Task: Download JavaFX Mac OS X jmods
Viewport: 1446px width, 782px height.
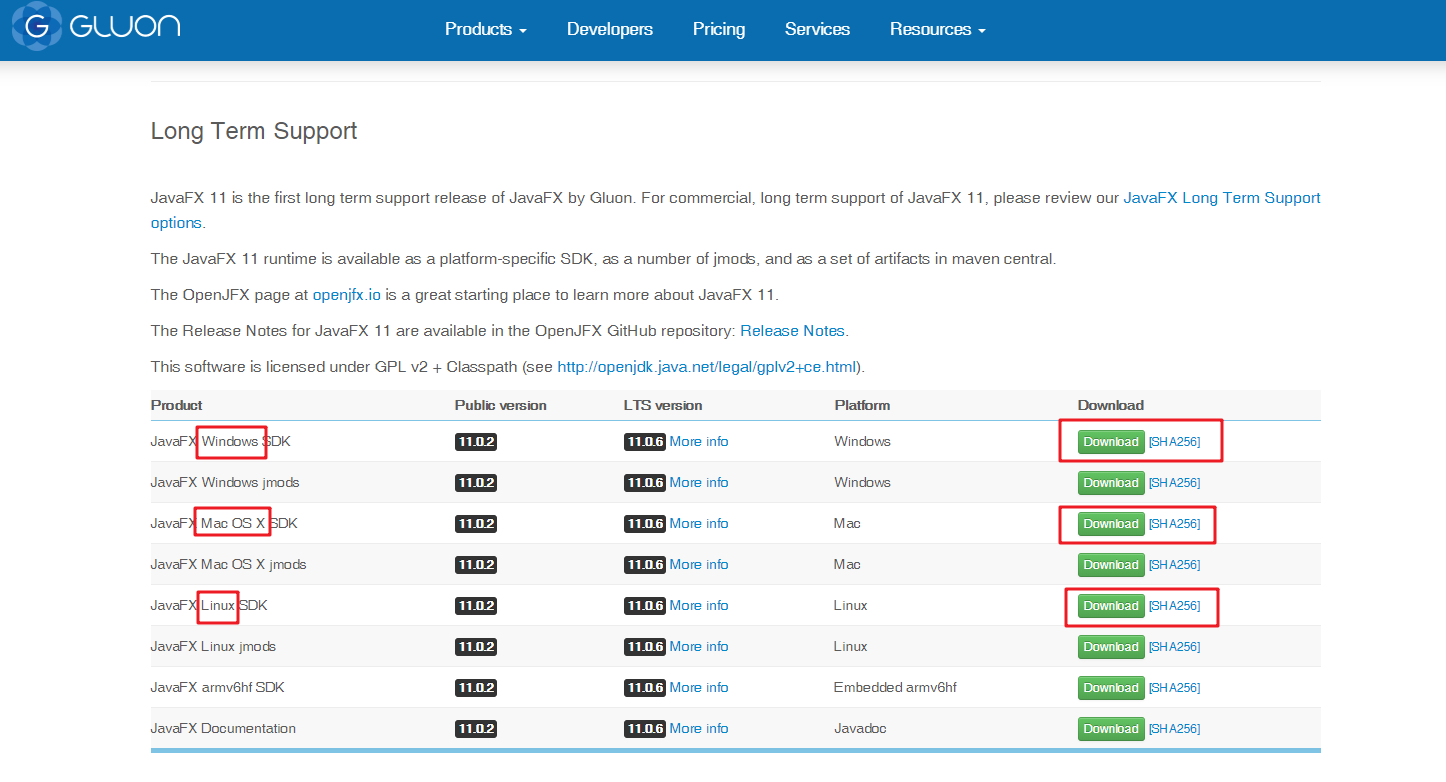Action: click(1111, 565)
